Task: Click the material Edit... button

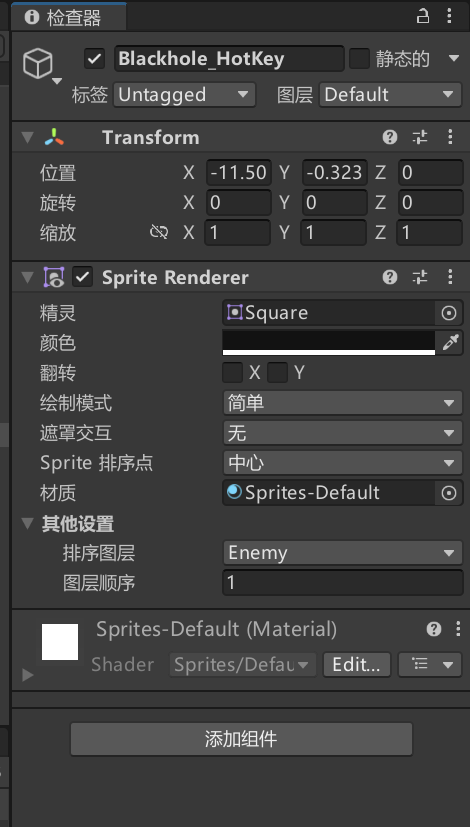Action: tap(357, 665)
